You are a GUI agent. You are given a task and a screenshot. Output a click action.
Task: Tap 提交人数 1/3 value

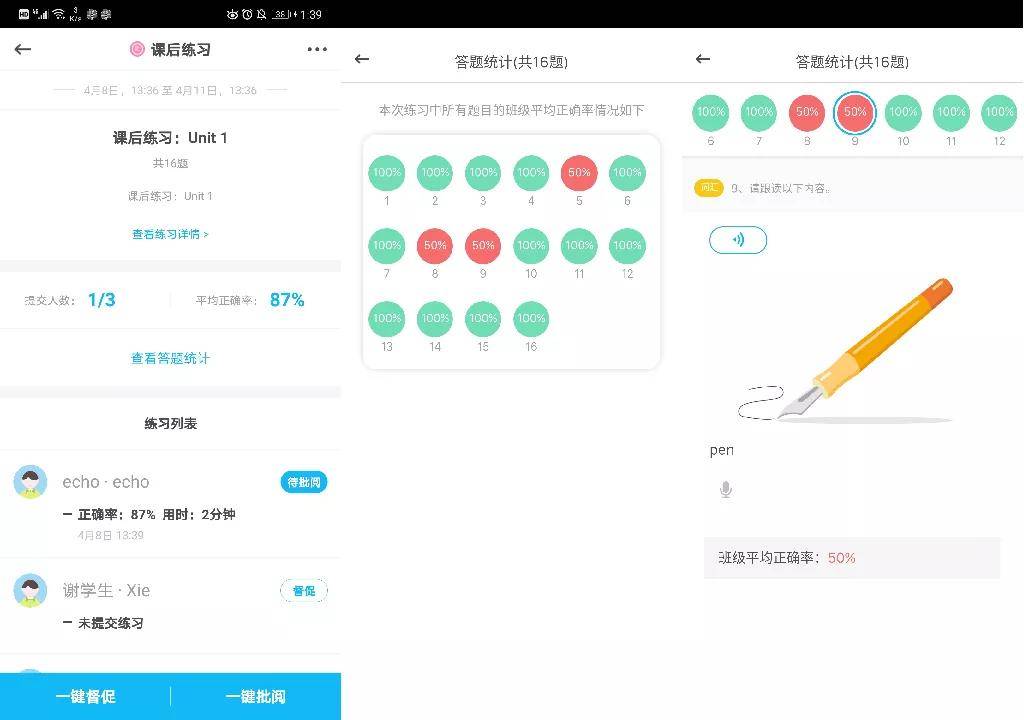click(x=101, y=300)
